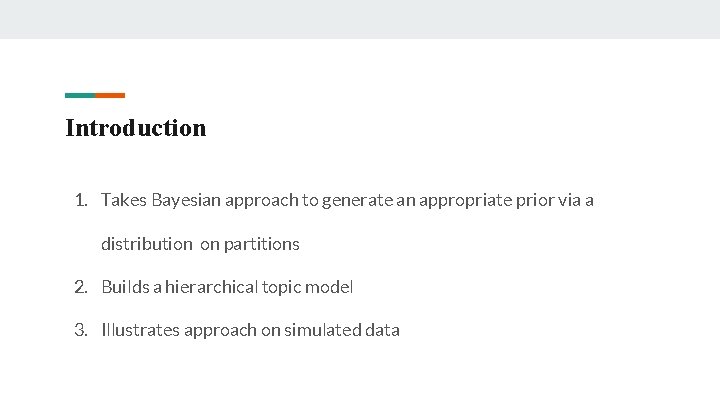
Task: Click the list number 2 marker
Action: pos(81,287)
